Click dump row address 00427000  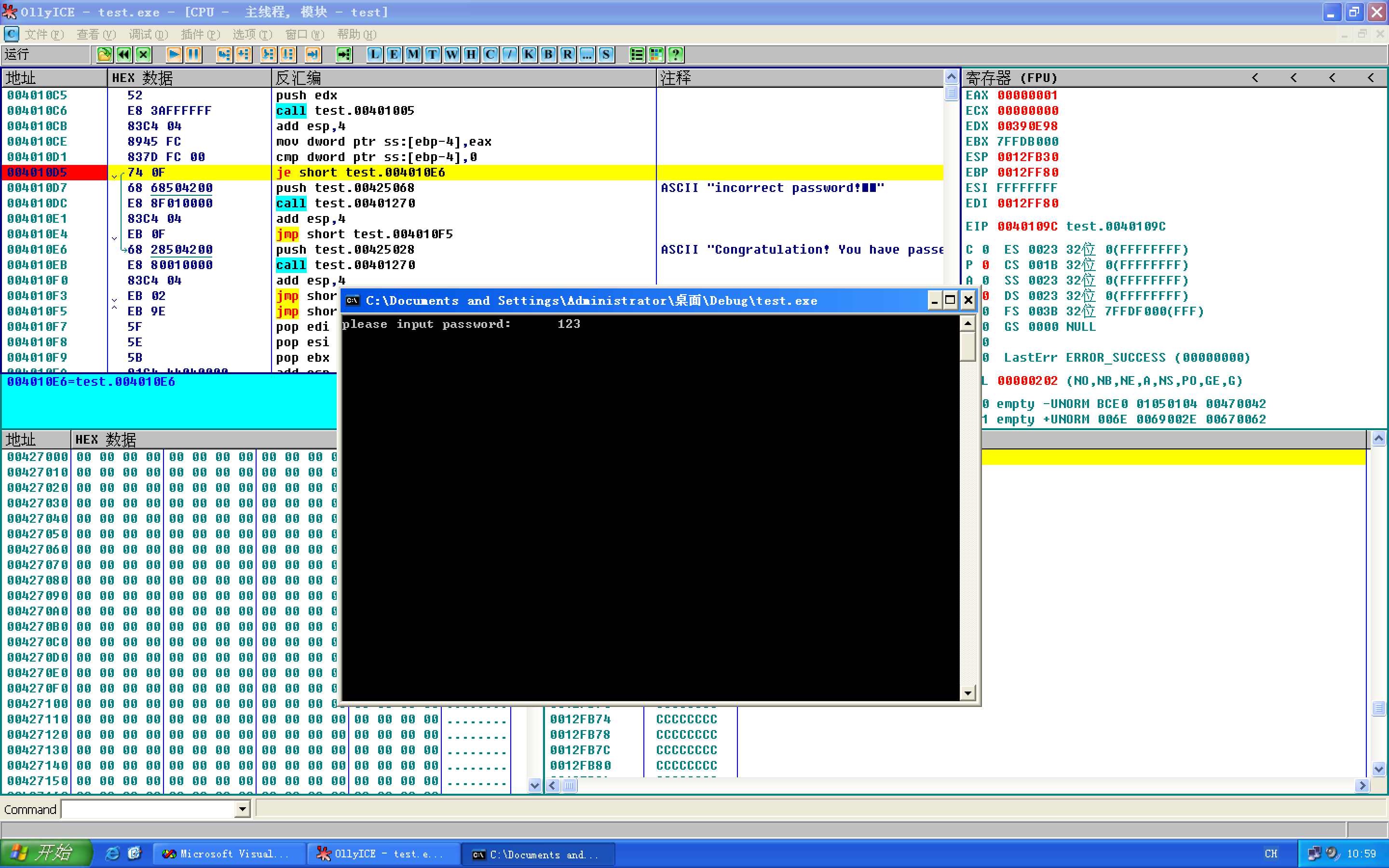point(37,457)
